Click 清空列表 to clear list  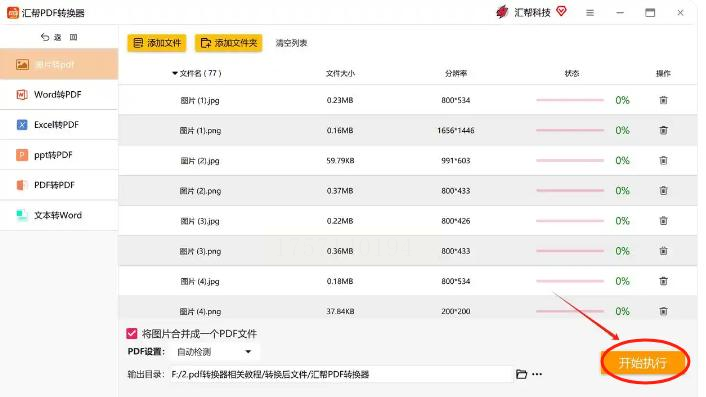(x=291, y=43)
